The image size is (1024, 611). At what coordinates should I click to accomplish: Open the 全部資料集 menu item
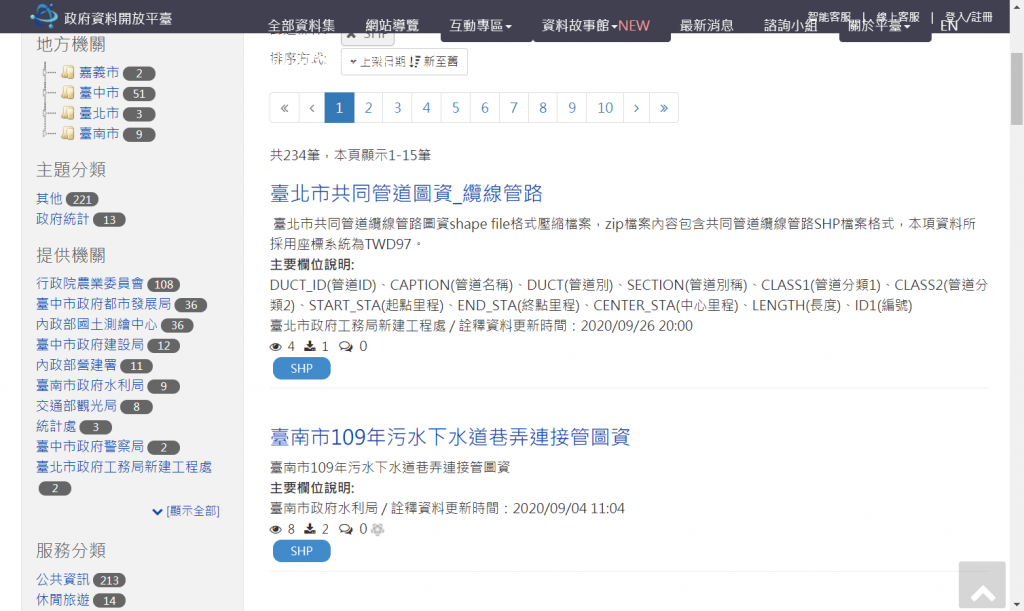pos(301,25)
